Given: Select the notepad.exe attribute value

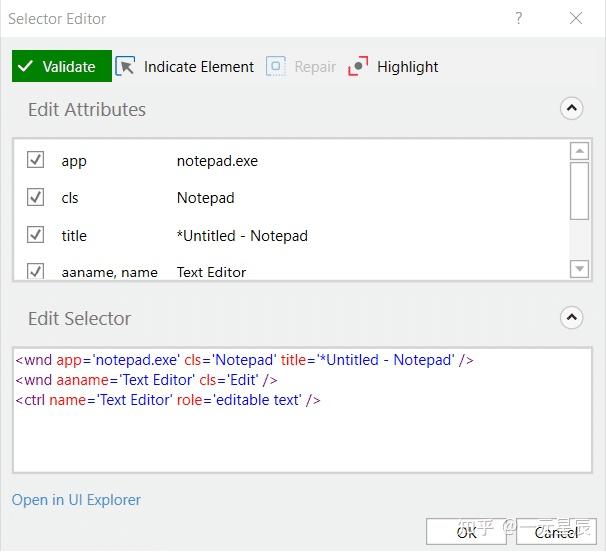Looking at the screenshot, I should 217,160.
